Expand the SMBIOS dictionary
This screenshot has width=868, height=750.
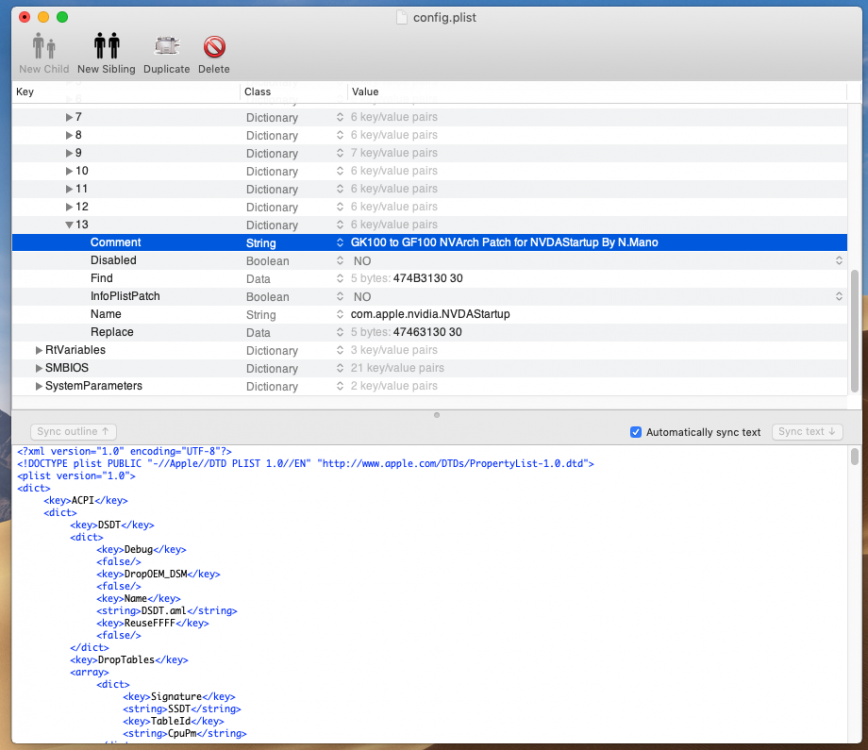pos(39,368)
